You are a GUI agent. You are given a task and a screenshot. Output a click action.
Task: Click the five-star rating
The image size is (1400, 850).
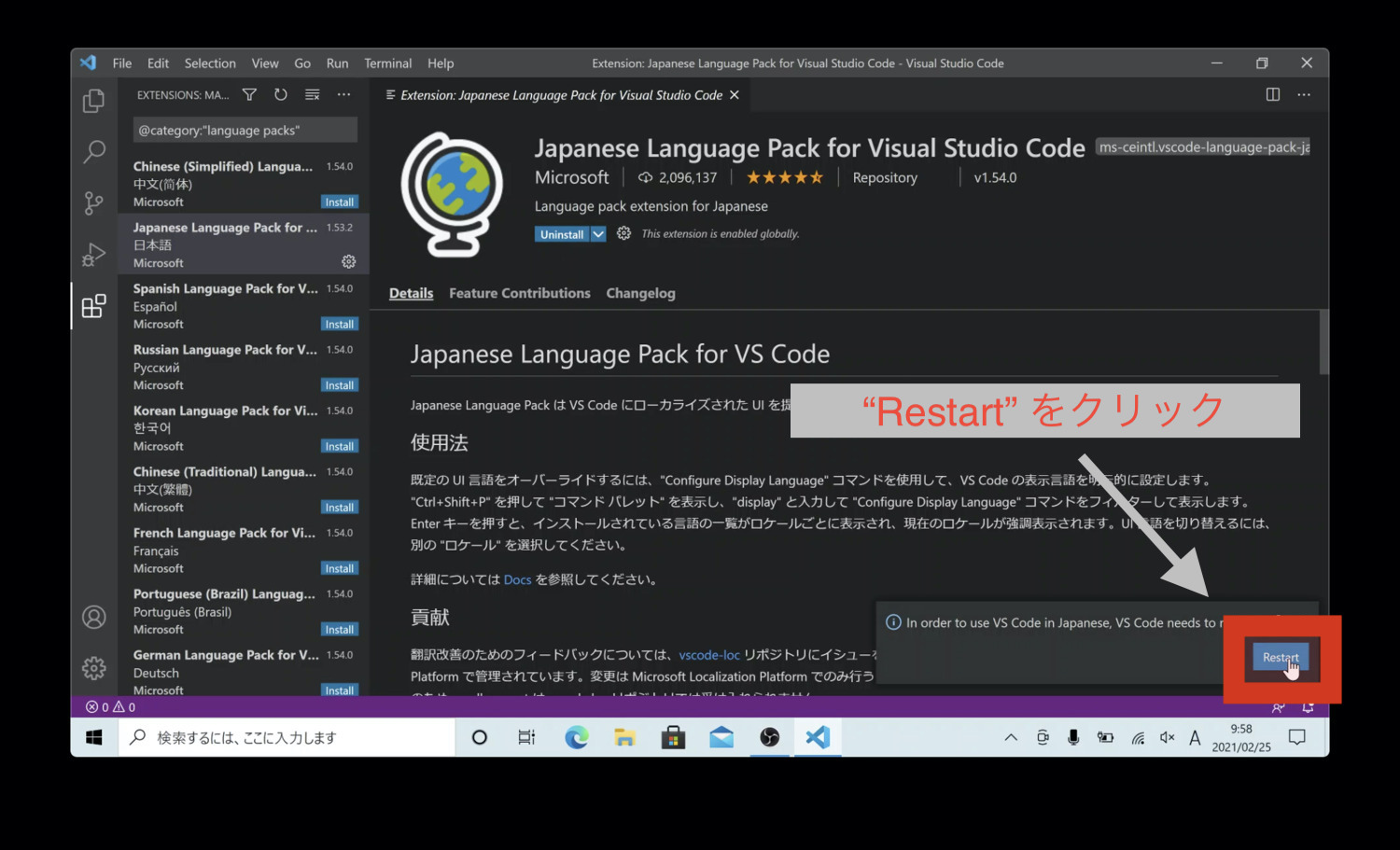(785, 177)
